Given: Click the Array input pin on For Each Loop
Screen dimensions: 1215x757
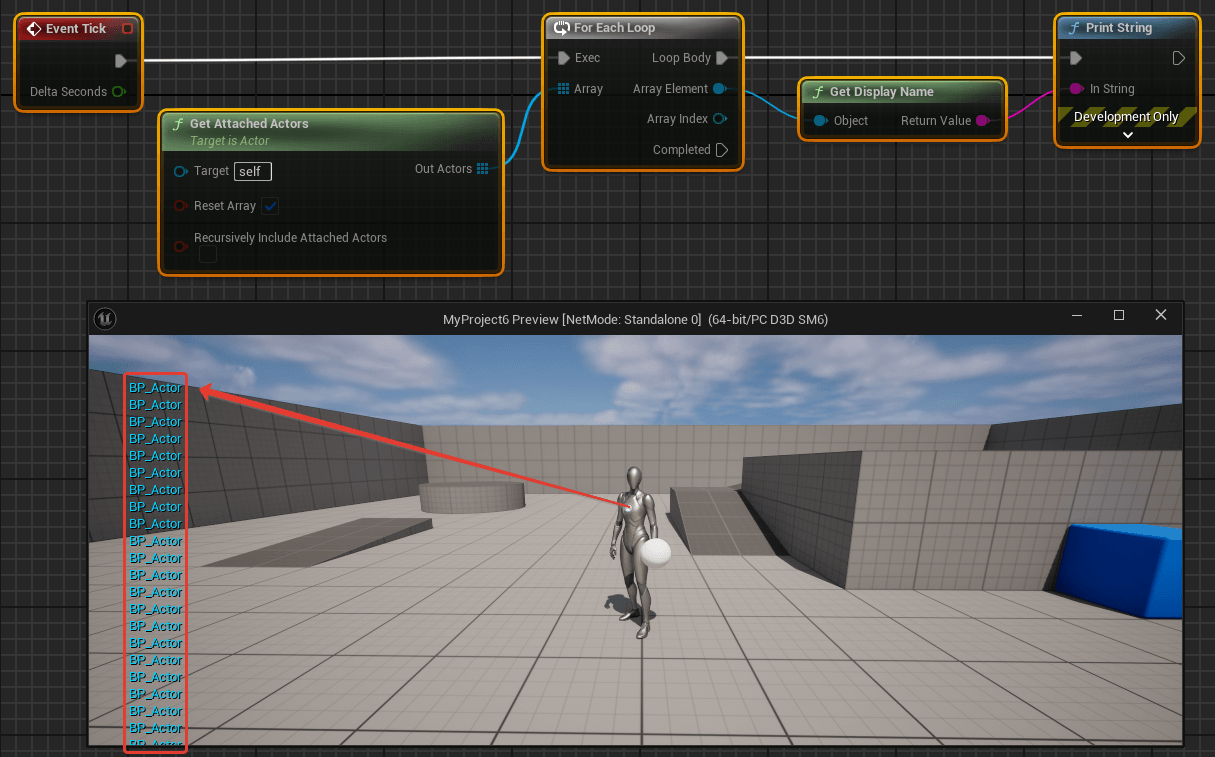Looking at the screenshot, I should (564, 89).
